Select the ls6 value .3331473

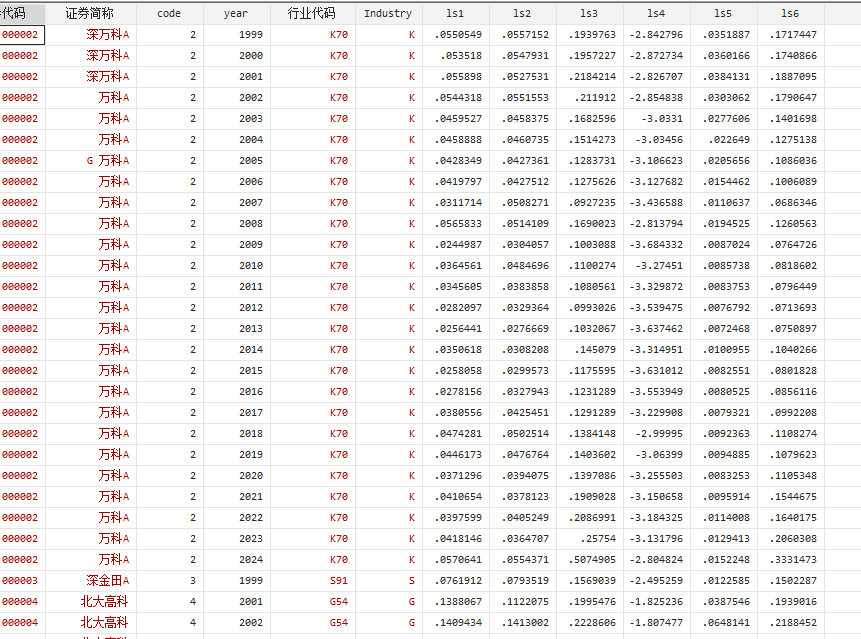tap(792, 559)
